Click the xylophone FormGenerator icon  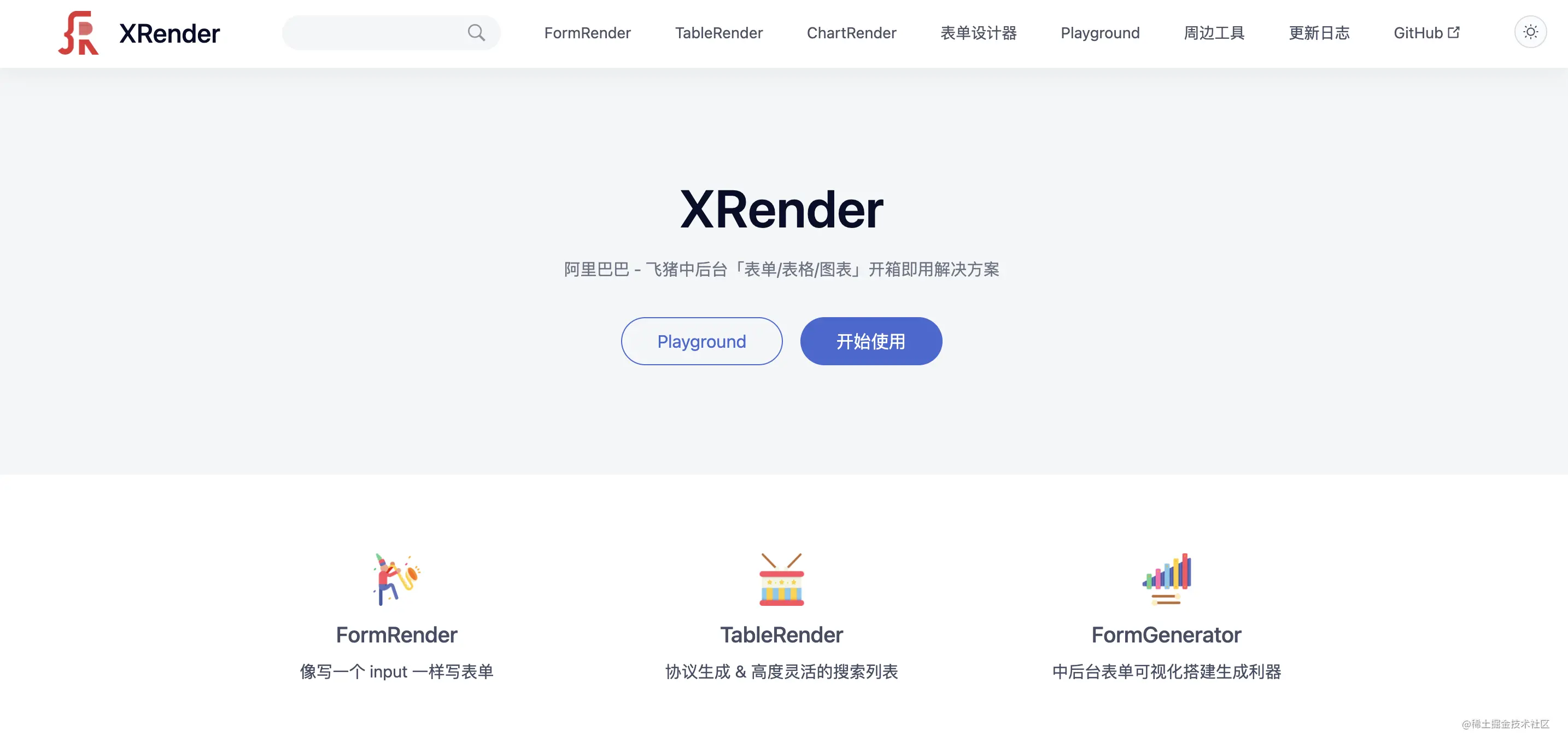click(x=1166, y=579)
